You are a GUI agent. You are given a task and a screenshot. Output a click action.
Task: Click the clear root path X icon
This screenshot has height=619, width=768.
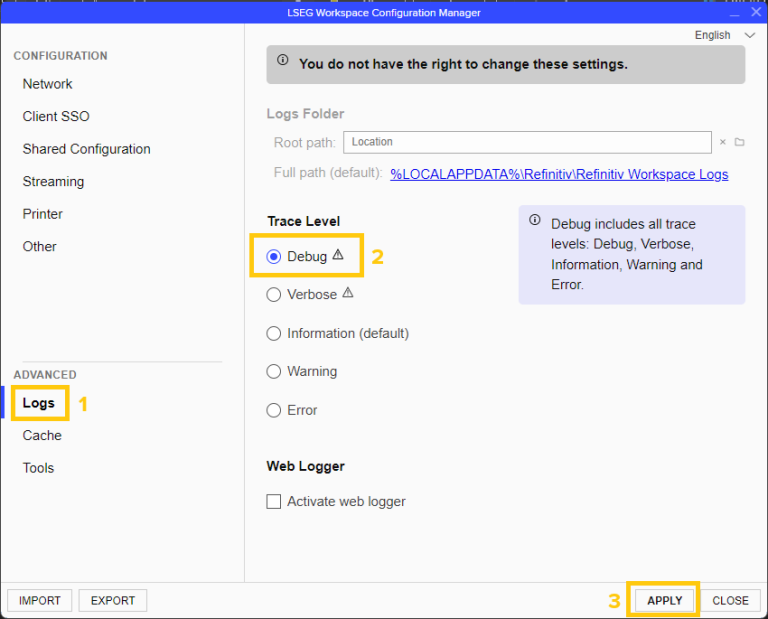pos(722,142)
